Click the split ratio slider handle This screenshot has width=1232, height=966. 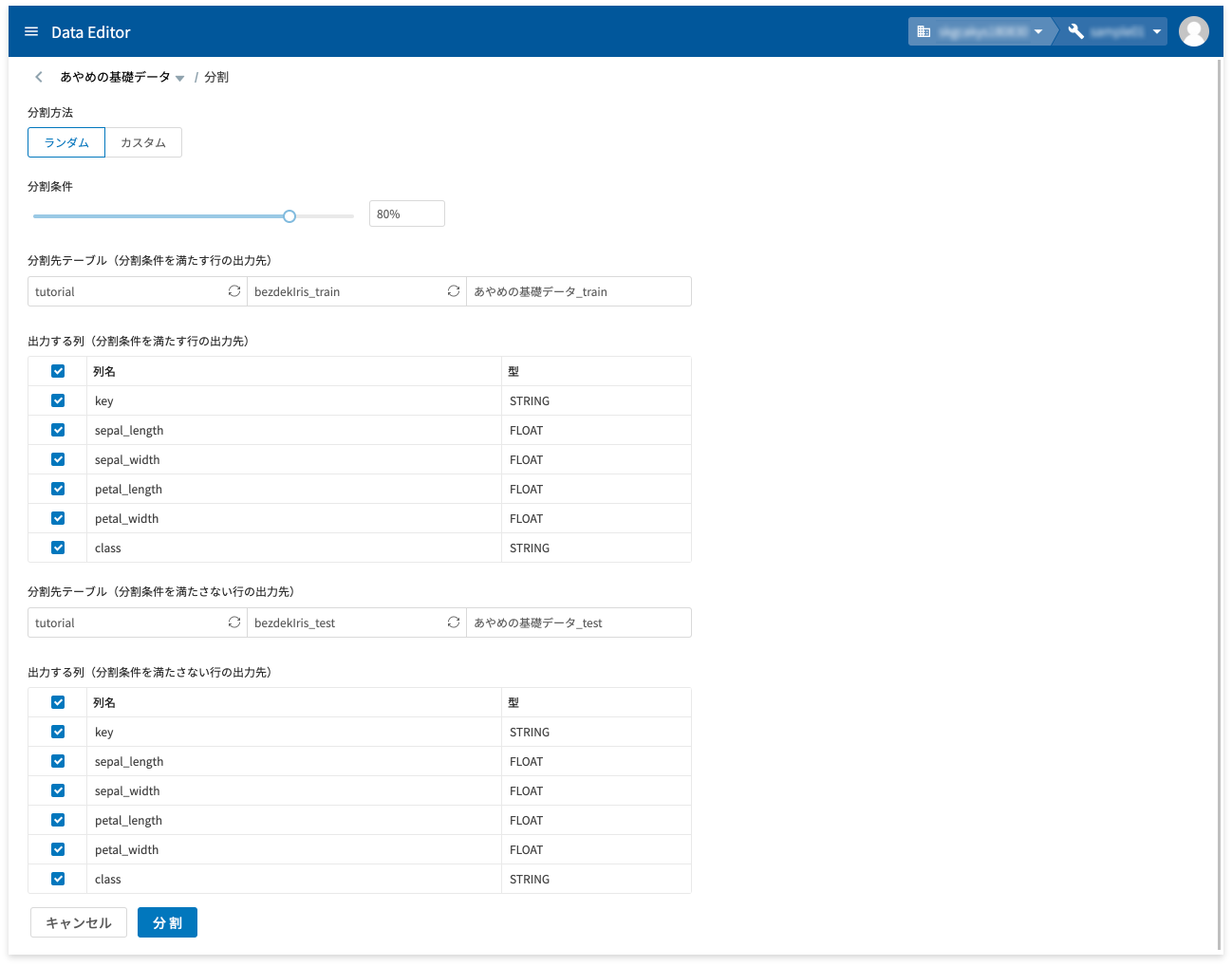tap(289, 216)
